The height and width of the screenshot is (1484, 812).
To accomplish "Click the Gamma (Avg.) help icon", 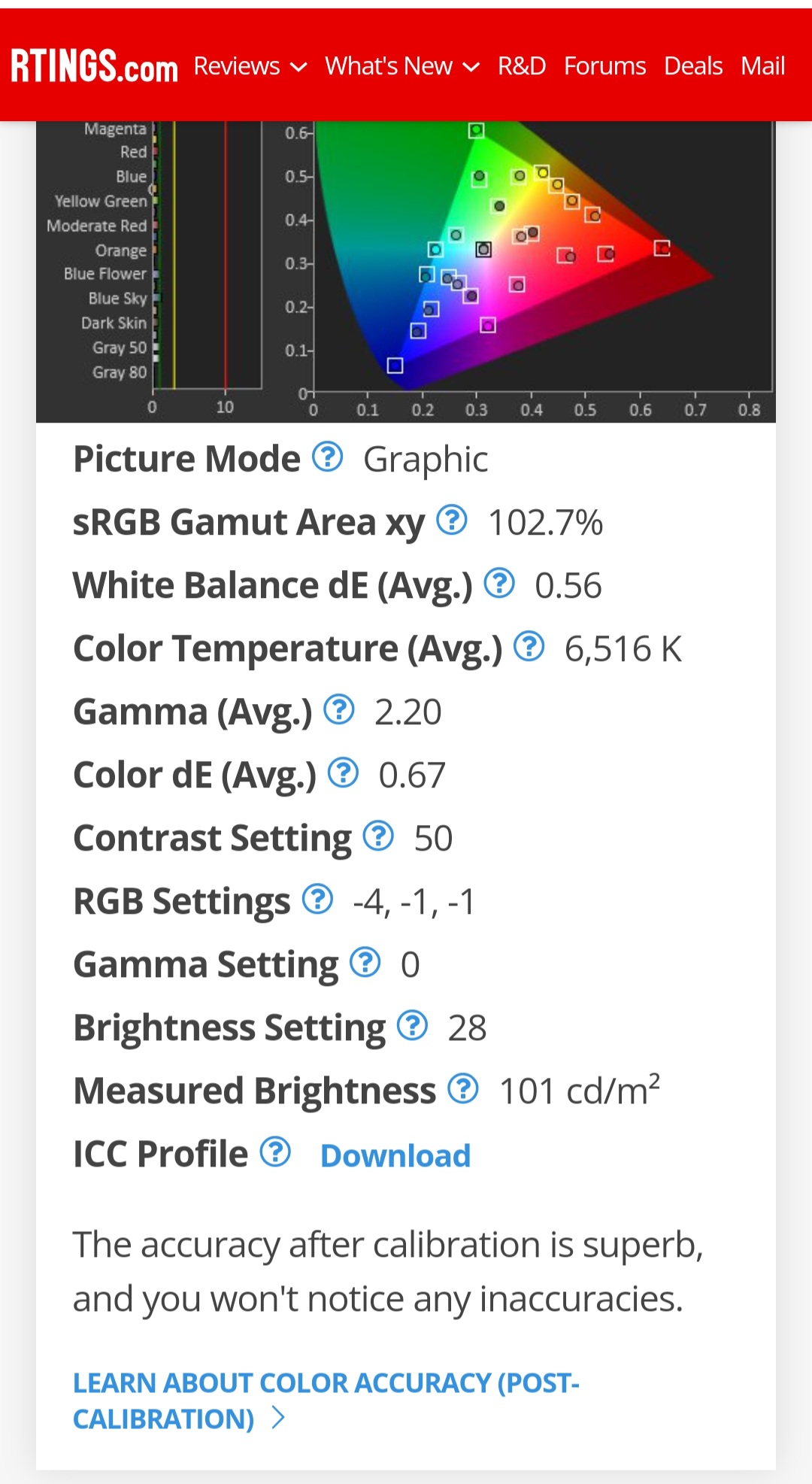I will click(339, 709).
